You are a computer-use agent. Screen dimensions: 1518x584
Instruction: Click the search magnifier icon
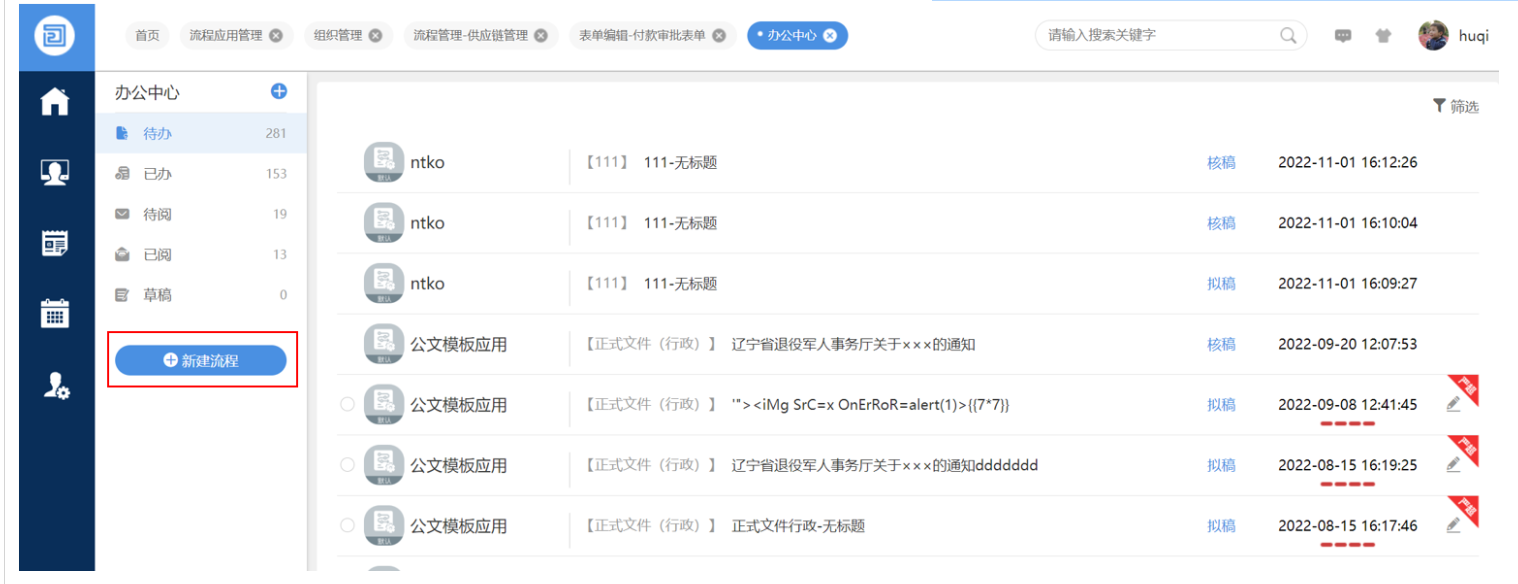click(x=1288, y=35)
